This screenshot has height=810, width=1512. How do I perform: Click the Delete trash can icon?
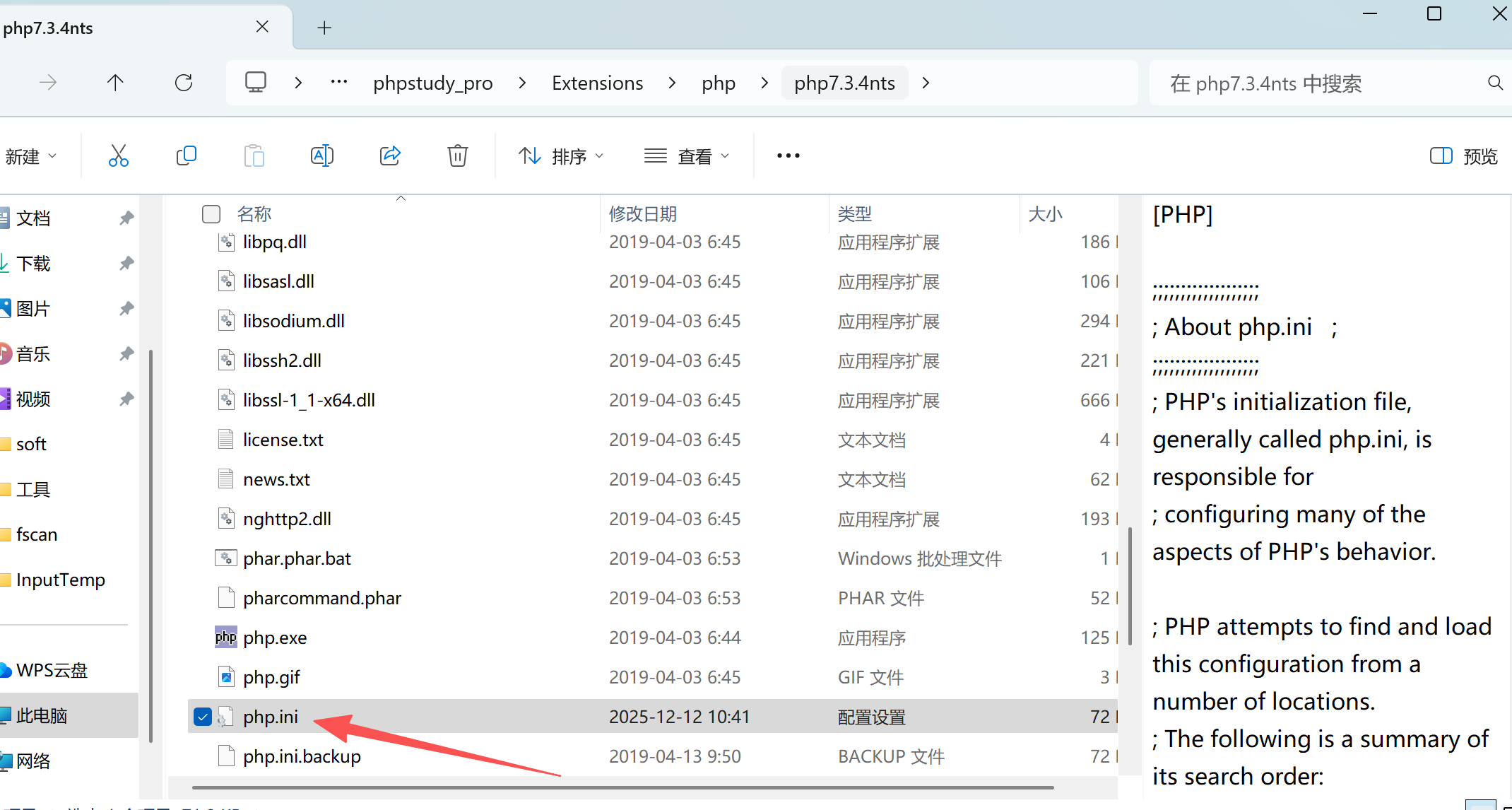pyautogui.click(x=457, y=155)
